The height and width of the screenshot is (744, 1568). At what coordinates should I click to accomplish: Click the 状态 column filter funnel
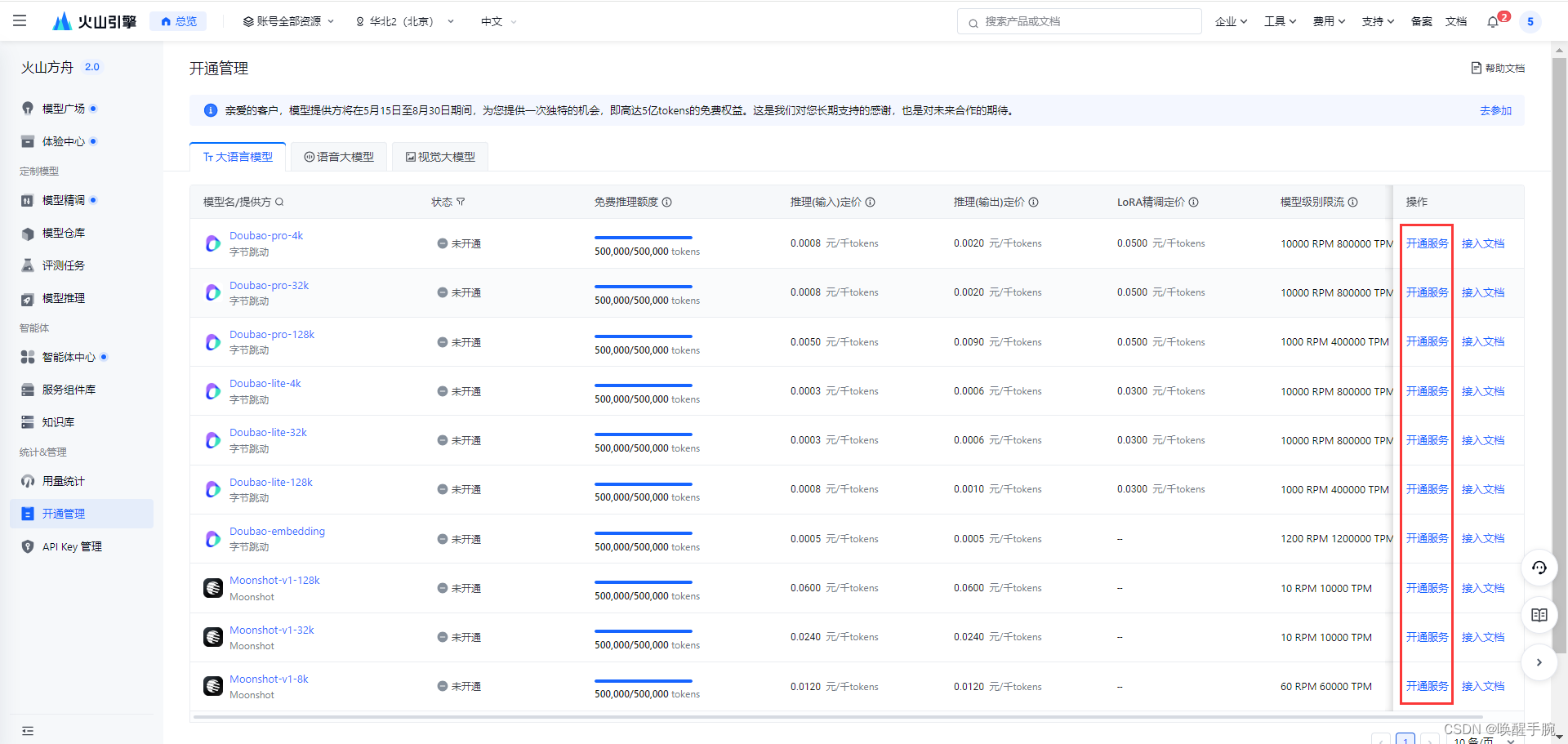461,202
